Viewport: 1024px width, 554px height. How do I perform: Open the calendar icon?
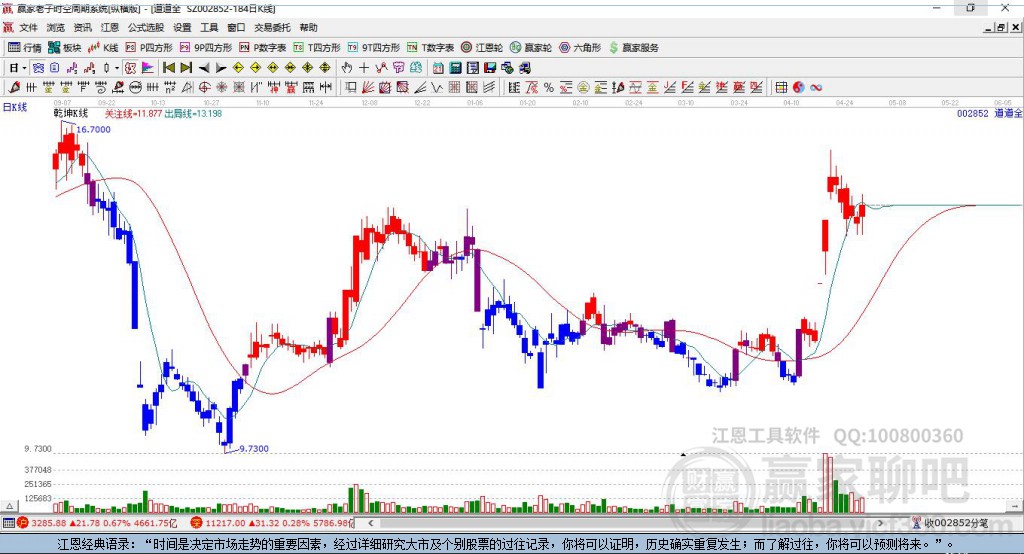[438, 68]
